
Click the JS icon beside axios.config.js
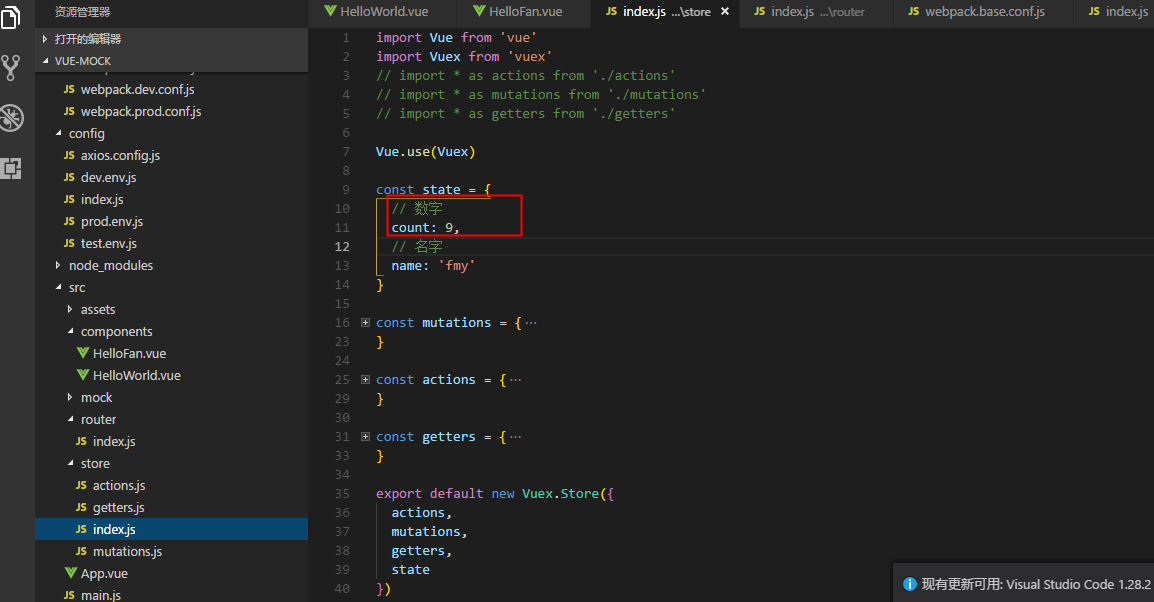tap(69, 155)
